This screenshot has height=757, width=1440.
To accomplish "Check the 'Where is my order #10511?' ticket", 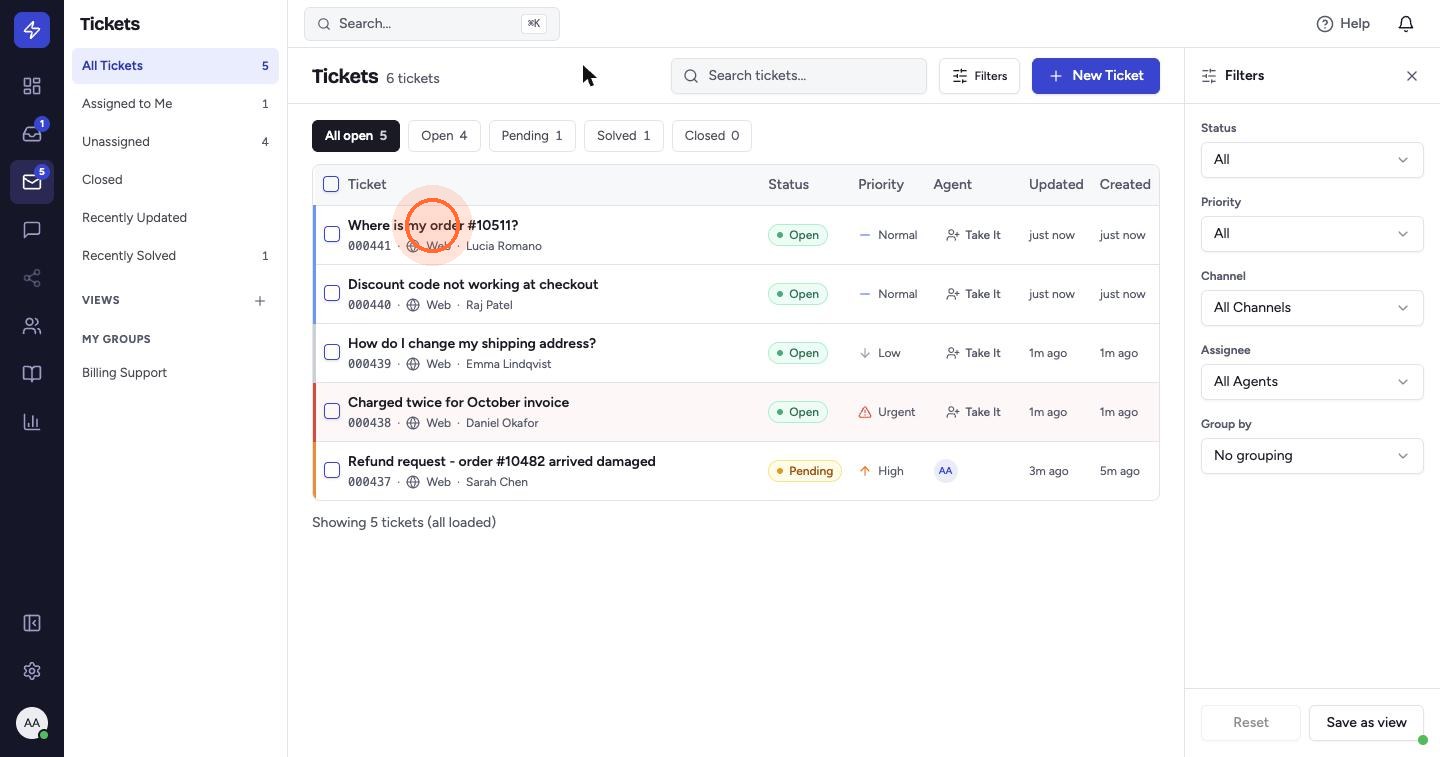I will (x=332, y=234).
